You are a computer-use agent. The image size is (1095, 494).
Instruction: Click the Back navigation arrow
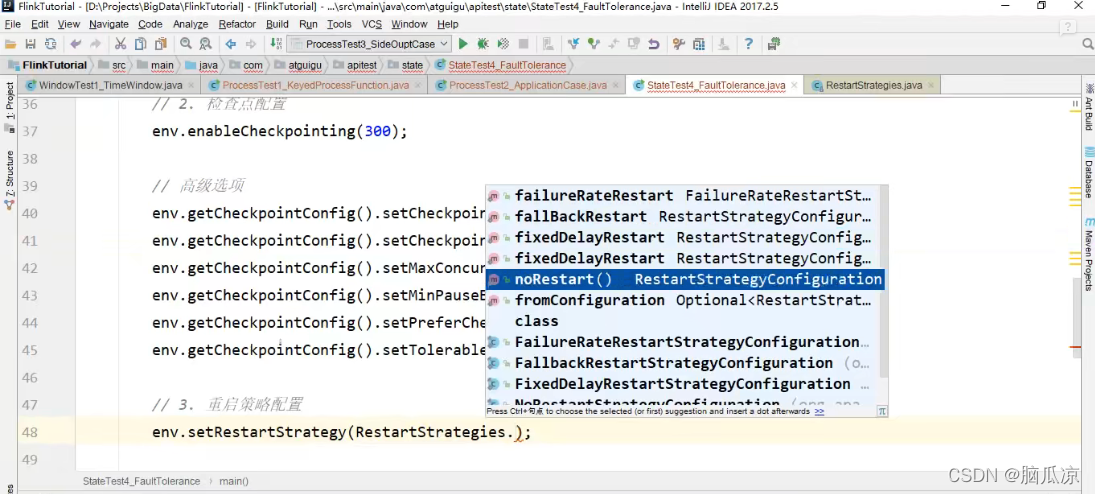(x=230, y=44)
